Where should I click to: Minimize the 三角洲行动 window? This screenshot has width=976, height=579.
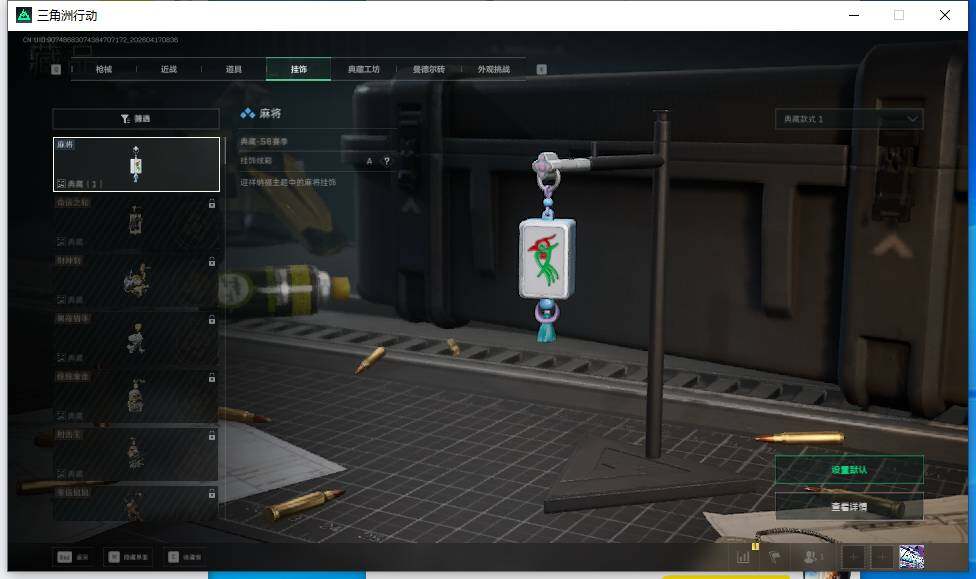click(x=854, y=15)
